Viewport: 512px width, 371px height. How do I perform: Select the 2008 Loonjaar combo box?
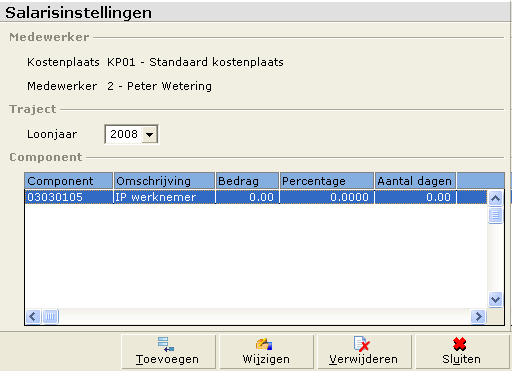click(x=131, y=134)
